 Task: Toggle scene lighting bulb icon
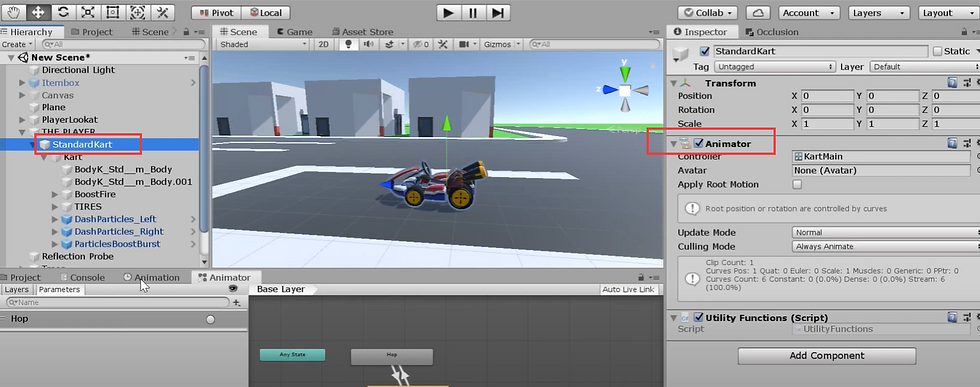tap(349, 44)
